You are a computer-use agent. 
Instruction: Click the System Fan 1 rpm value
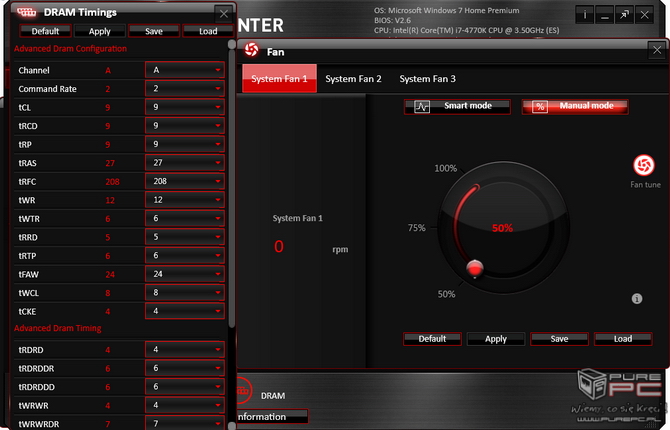tap(279, 247)
